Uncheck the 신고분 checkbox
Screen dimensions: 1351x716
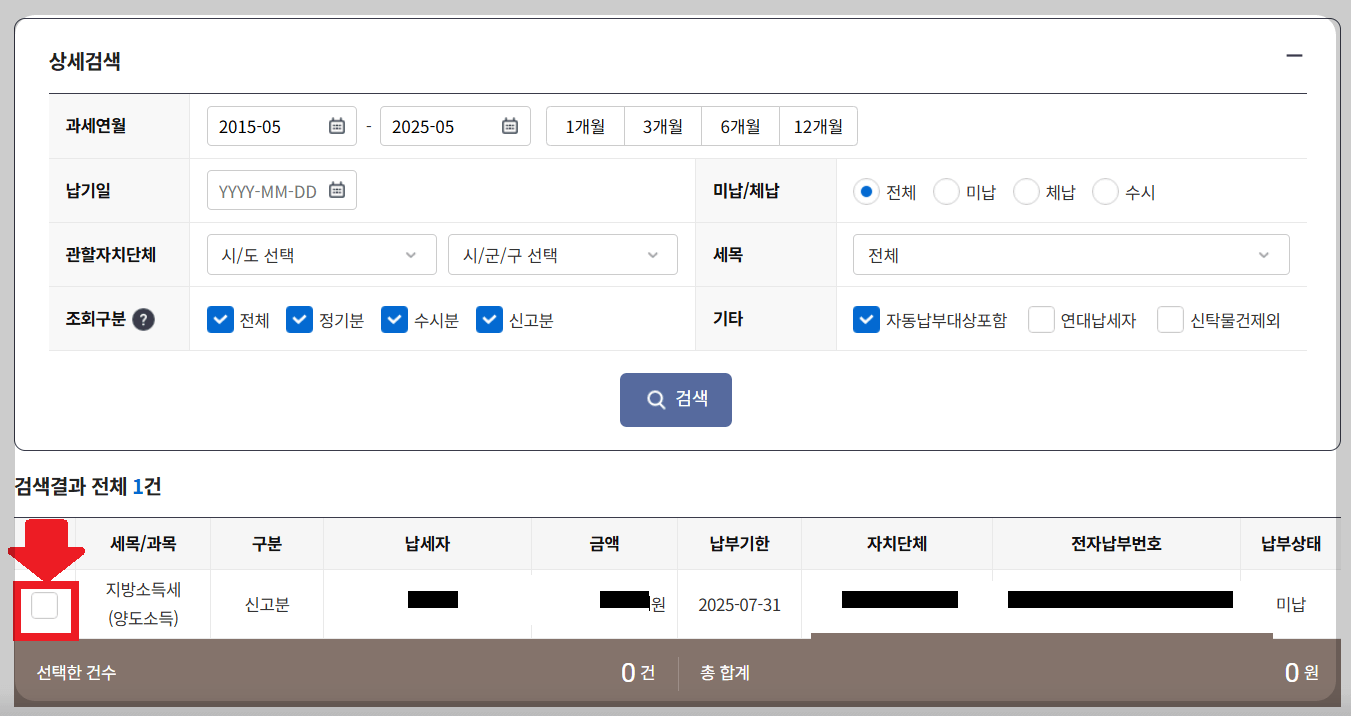click(489, 319)
